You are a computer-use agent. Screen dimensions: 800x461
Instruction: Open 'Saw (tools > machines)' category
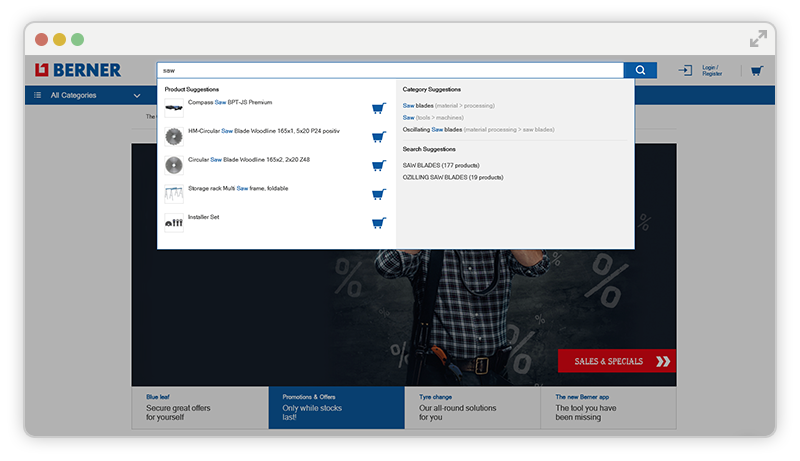(433, 117)
